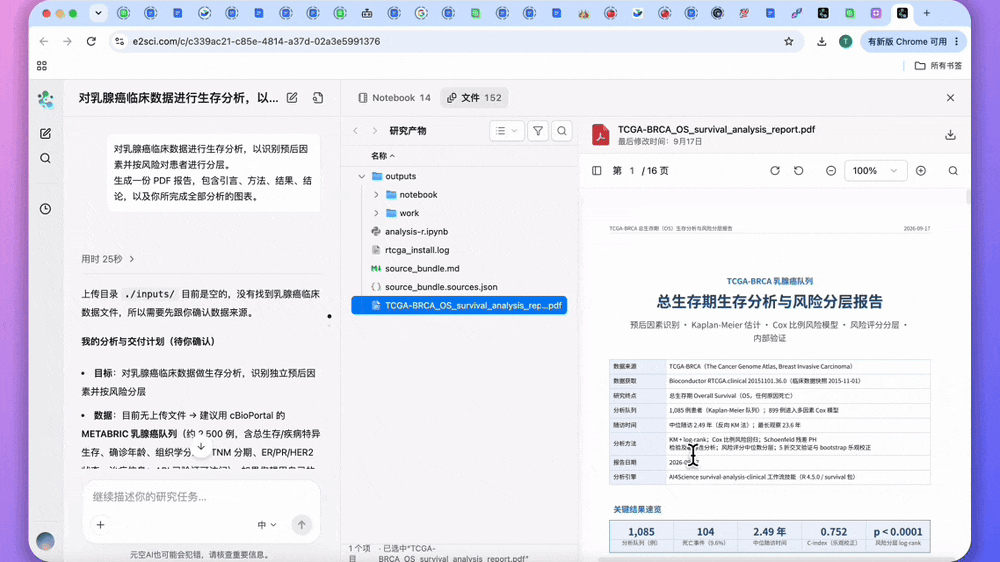Close the files panel with X
Viewport: 1000px width, 562px height.
pos(950,98)
